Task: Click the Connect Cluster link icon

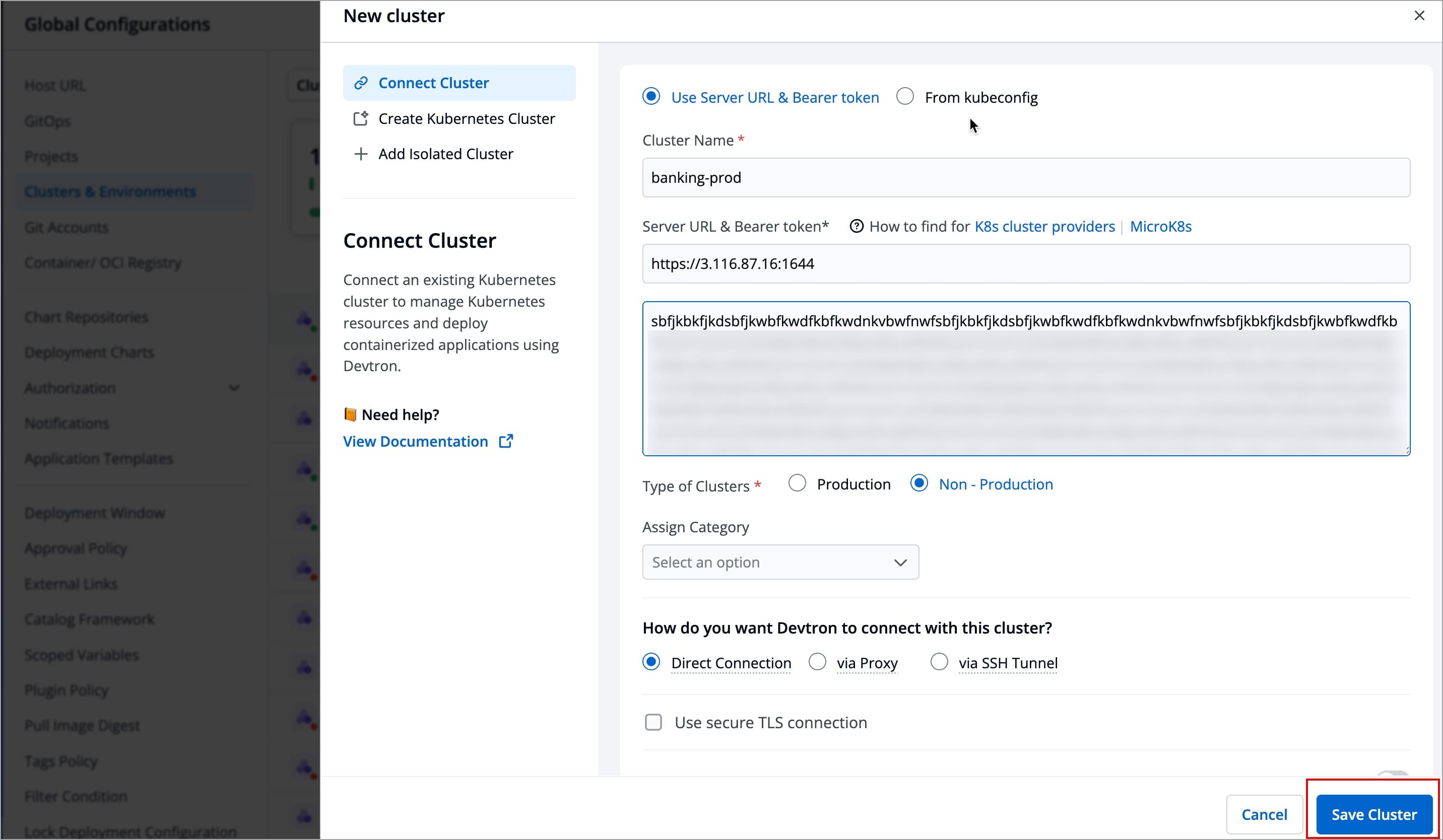Action: [x=361, y=83]
